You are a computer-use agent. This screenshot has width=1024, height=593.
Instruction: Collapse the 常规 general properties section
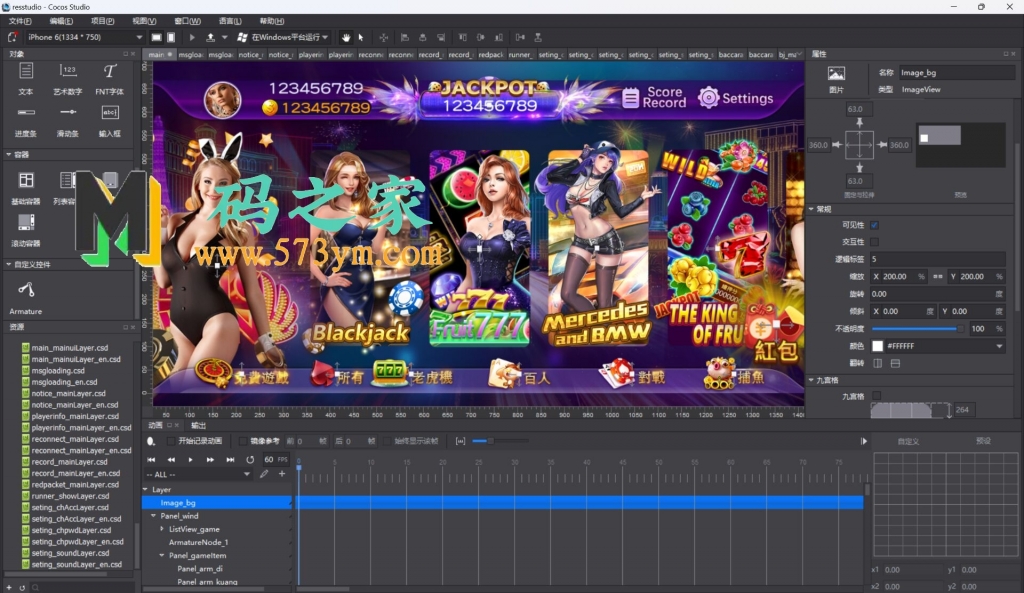coord(811,209)
